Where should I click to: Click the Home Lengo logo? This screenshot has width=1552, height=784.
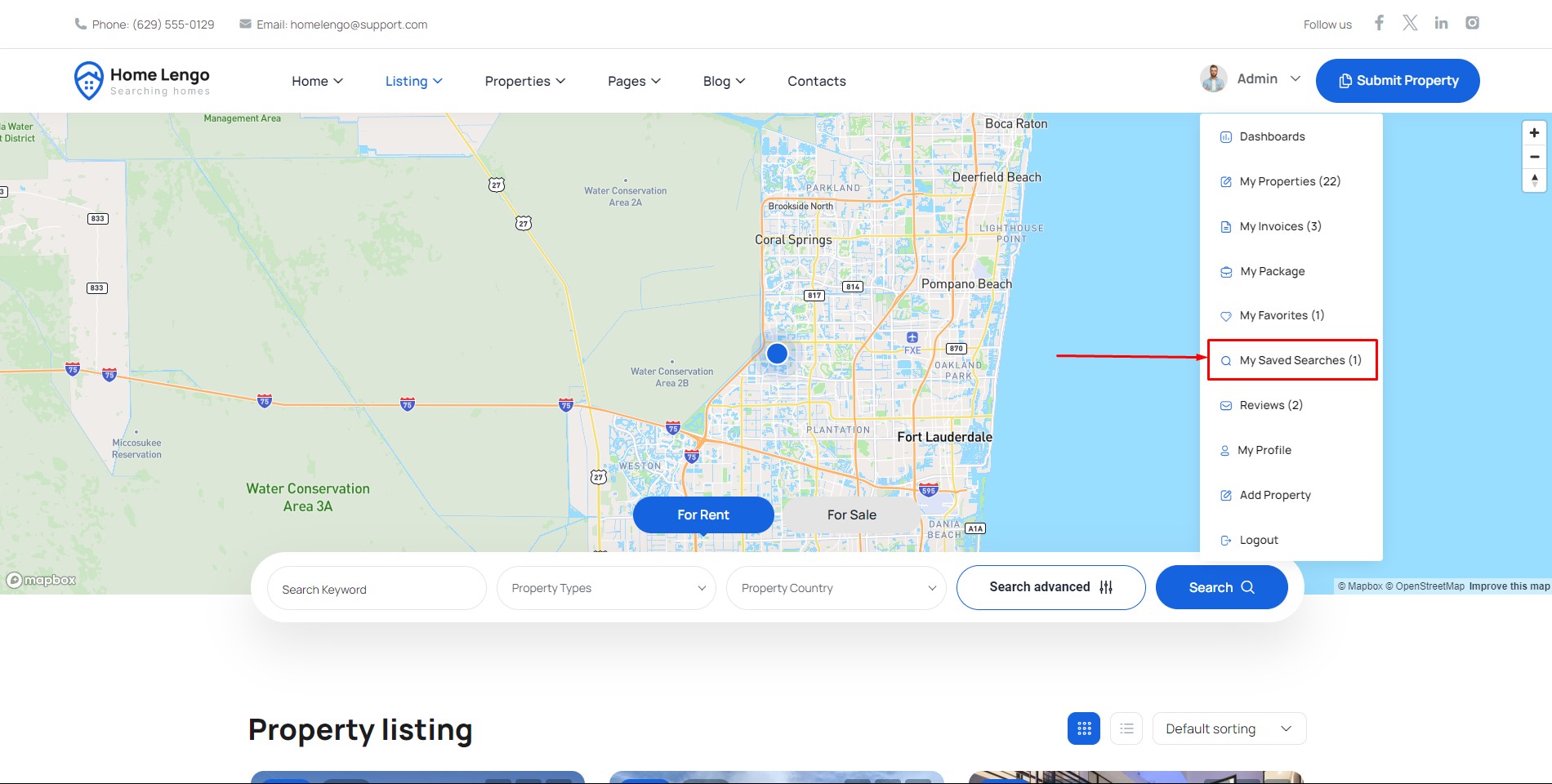pos(141,81)
